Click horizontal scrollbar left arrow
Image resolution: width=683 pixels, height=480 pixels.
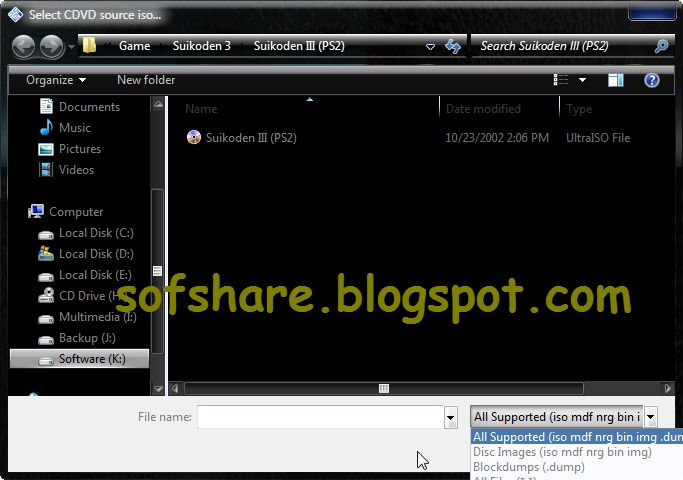[x=175, y=388]
